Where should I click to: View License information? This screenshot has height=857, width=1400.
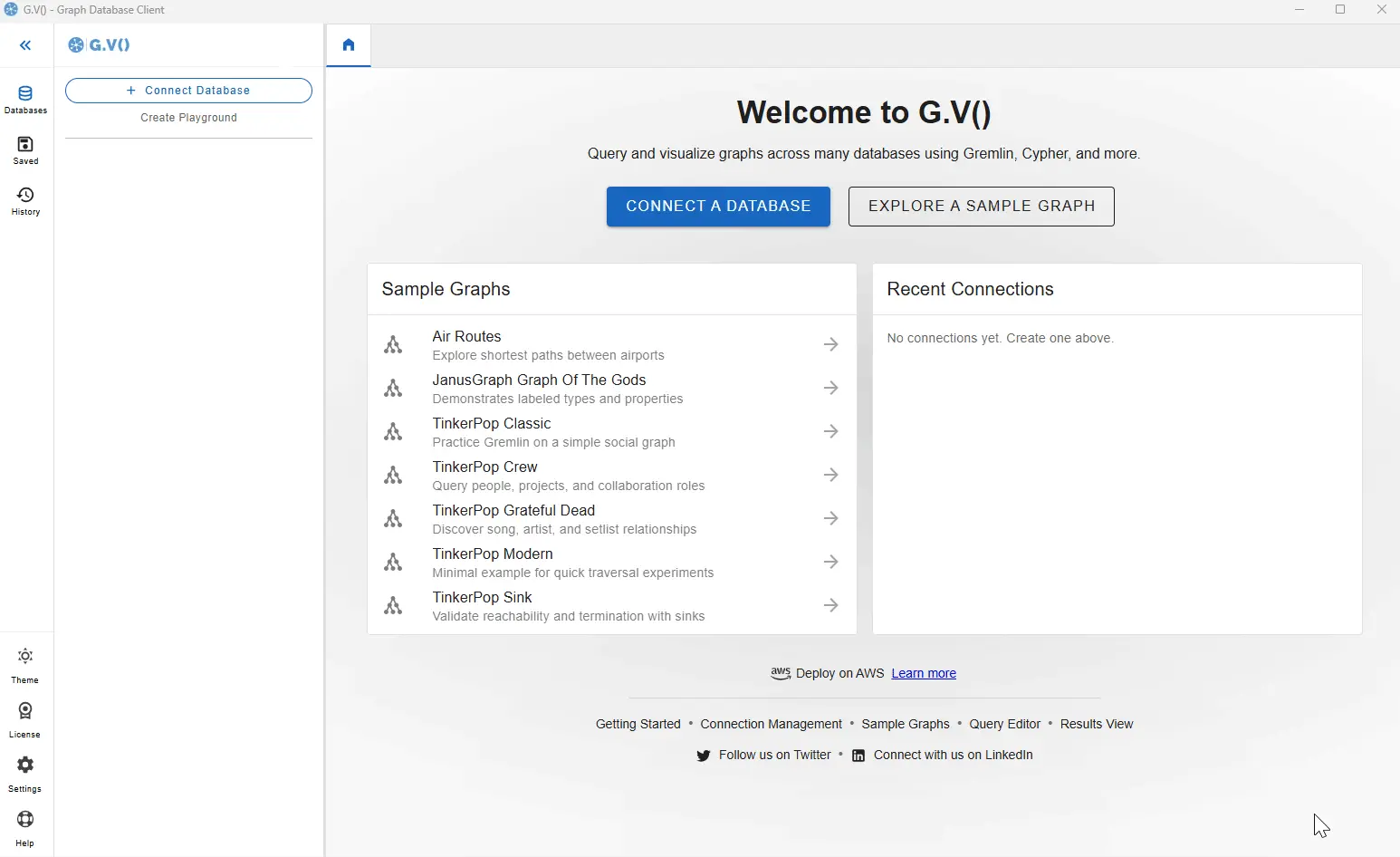pos(24,717)
